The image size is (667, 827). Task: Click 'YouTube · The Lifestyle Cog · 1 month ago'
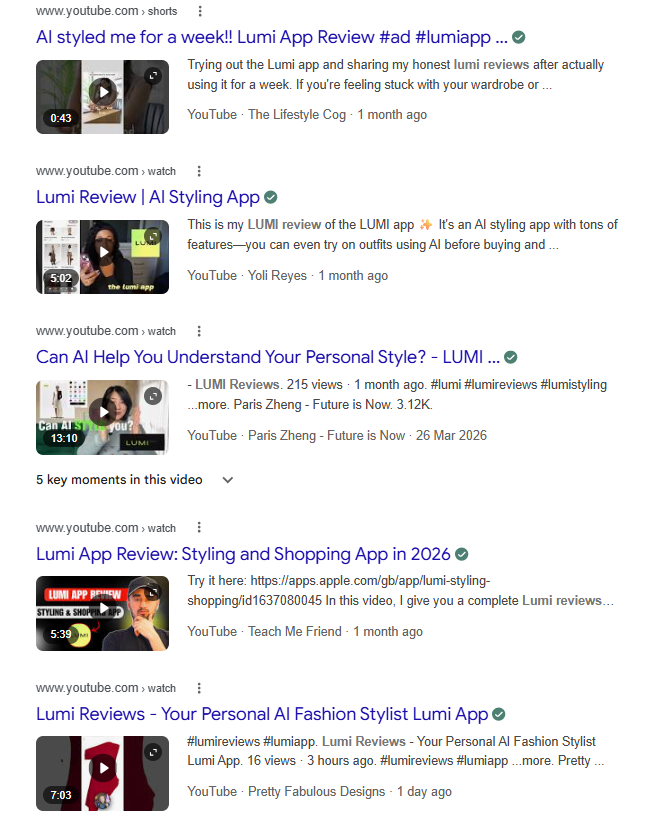click(x=307, y=115)
